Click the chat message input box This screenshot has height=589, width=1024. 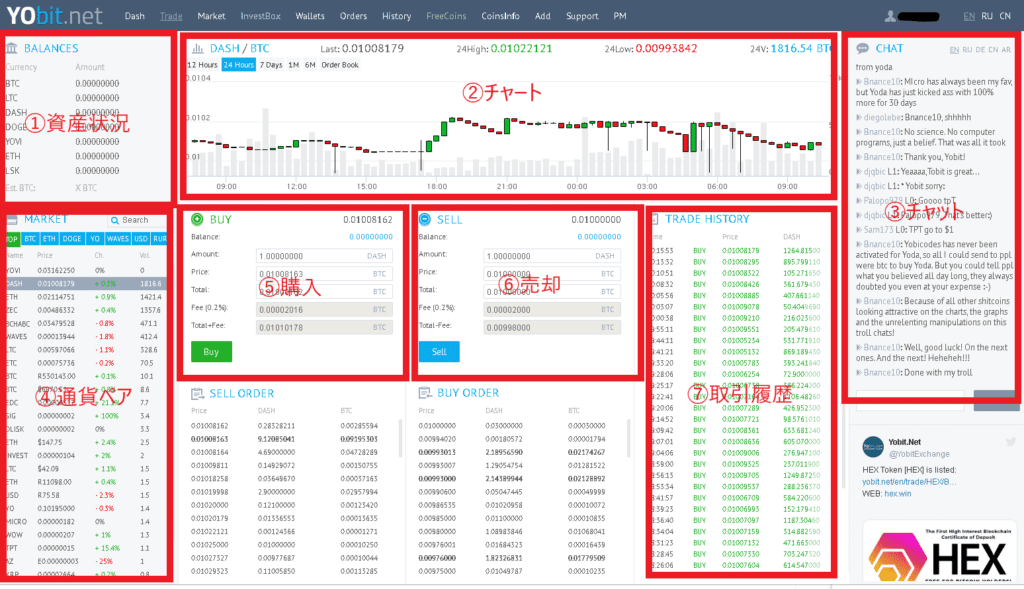910,400
